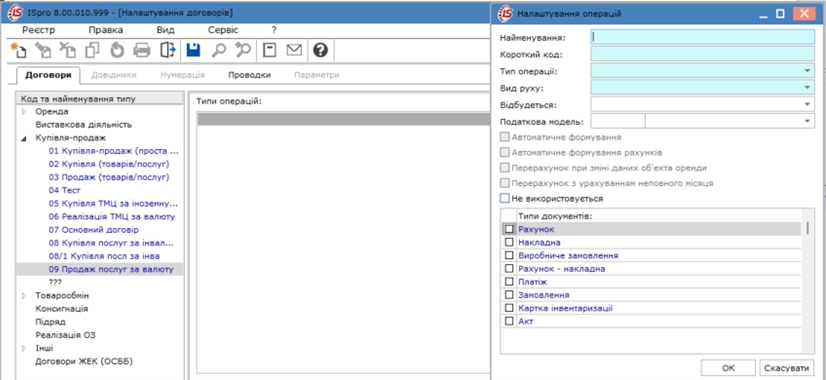Check the Рахунок document type
826x380 pixels.
509,229
